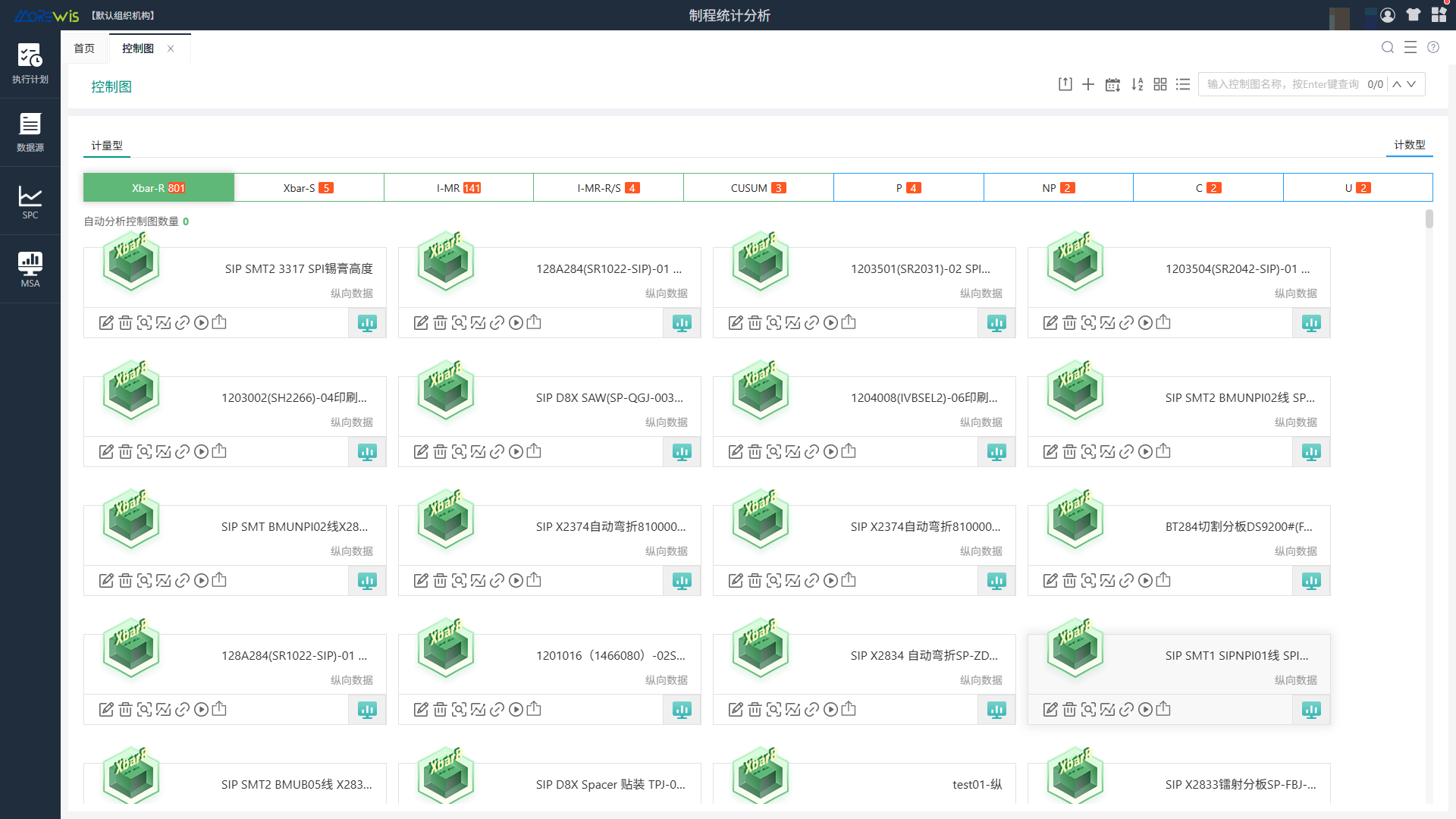Add a new control chart with the plus icon
Viewport: 1456px width, 819px height.
(x=1088, y=84)
